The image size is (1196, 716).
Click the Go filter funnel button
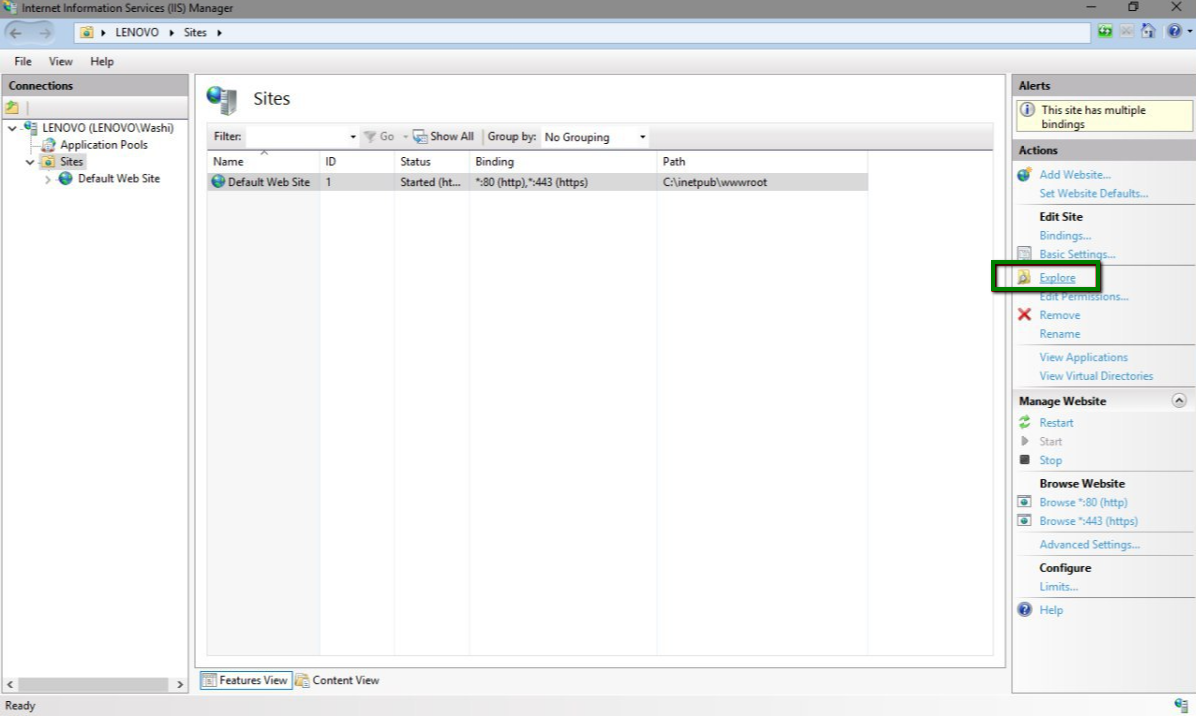[379, 136]
